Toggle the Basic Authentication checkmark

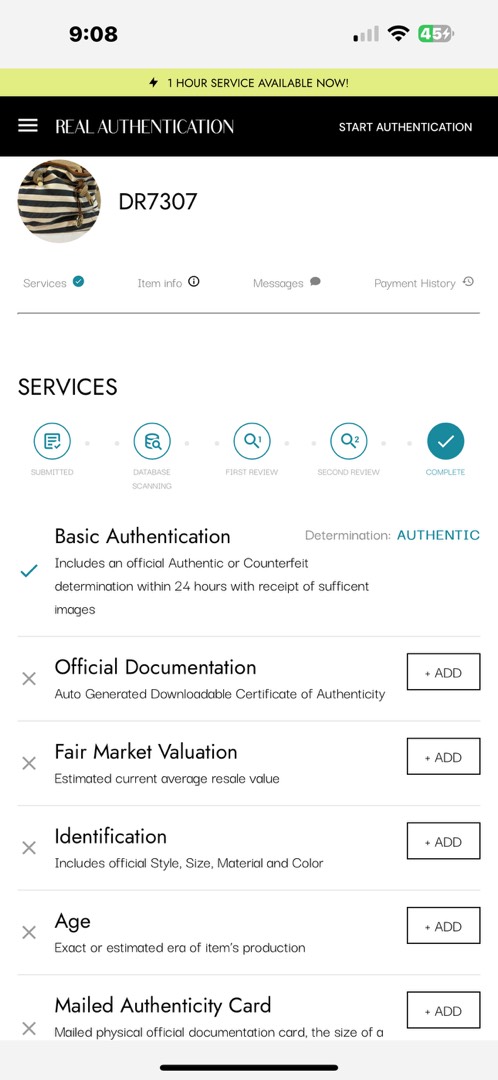29,571
